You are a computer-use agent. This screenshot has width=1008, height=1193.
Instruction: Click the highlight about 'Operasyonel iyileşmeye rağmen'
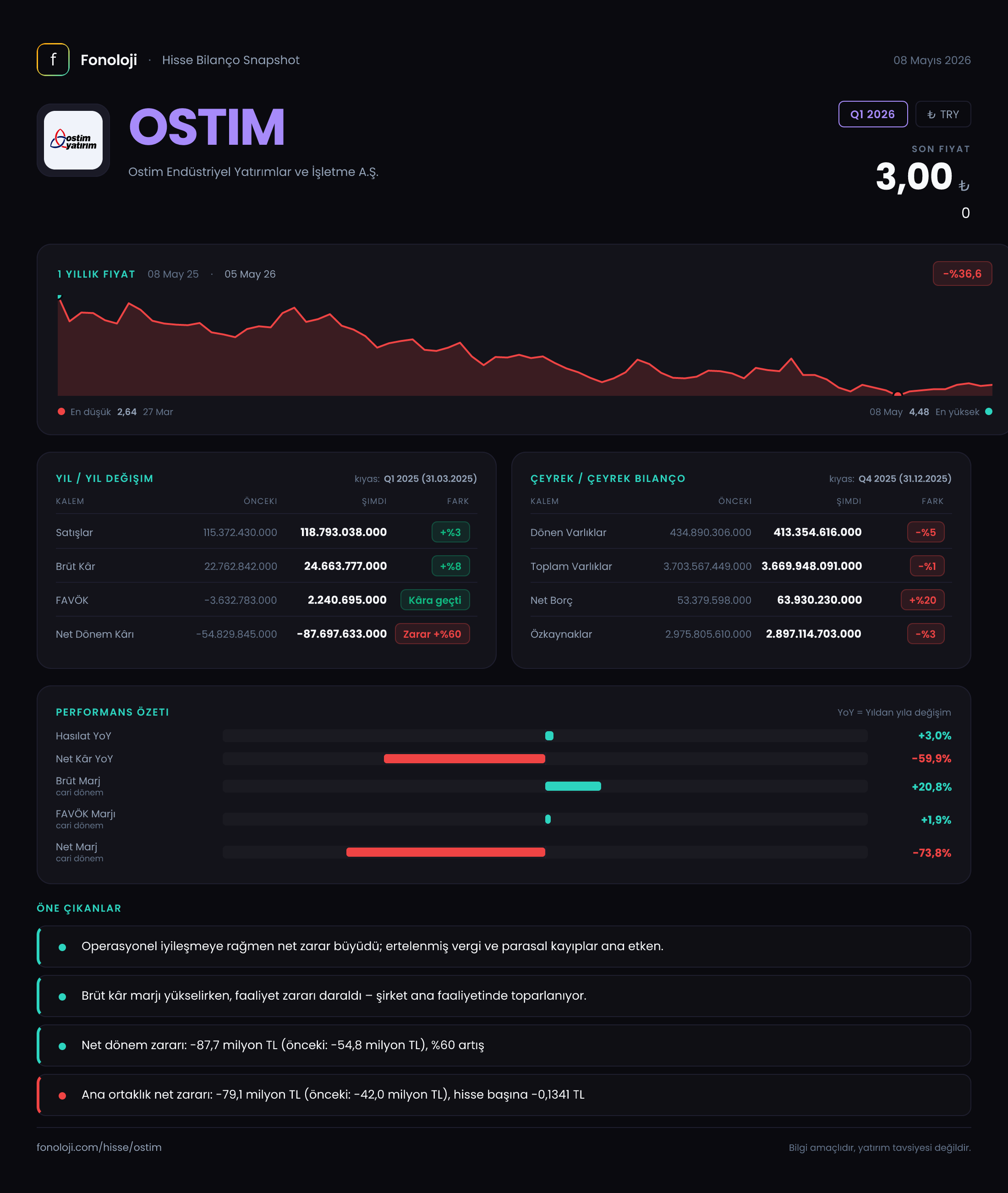[504, 946]
